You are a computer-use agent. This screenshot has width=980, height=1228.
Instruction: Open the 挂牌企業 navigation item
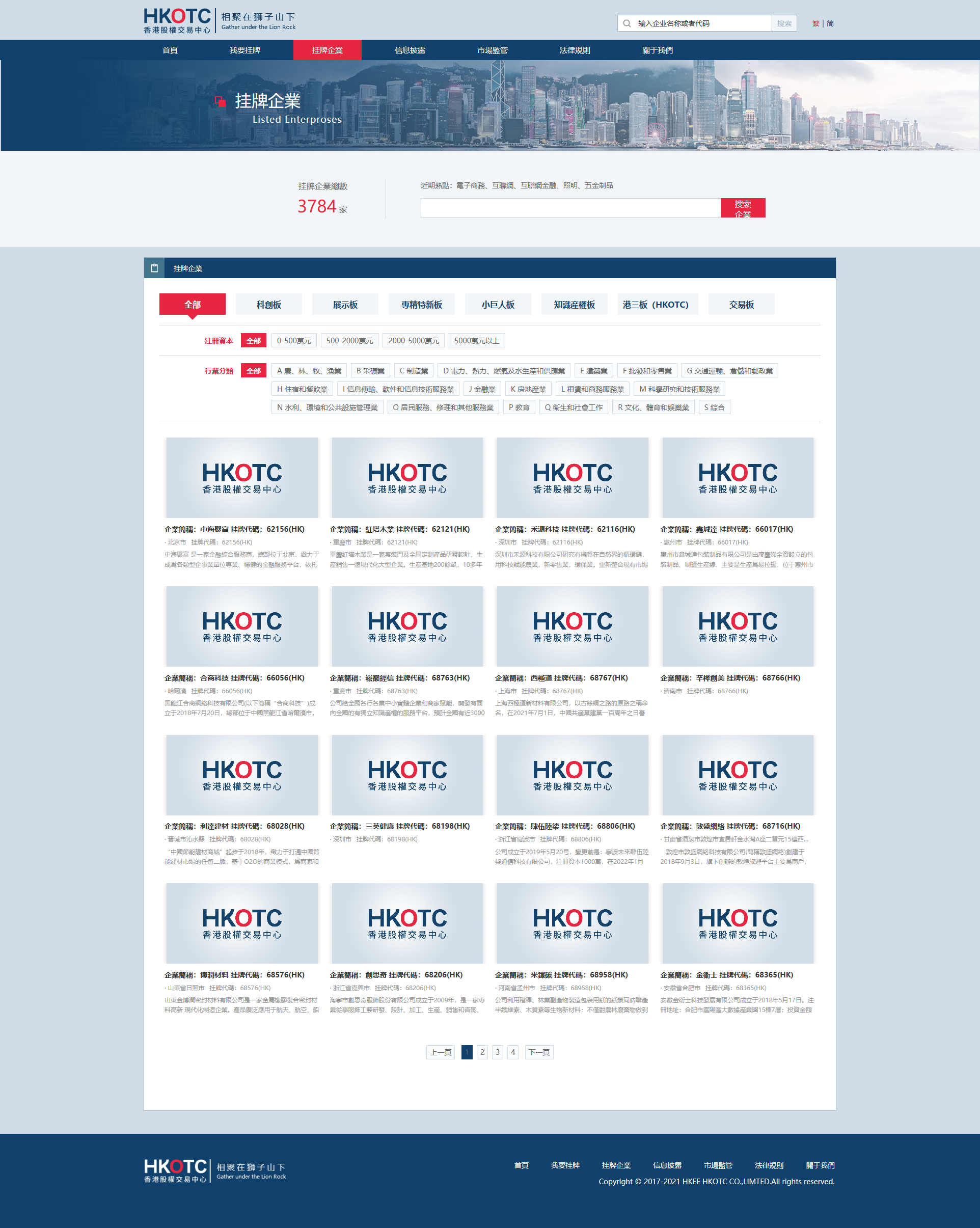(x=328, y=50)
